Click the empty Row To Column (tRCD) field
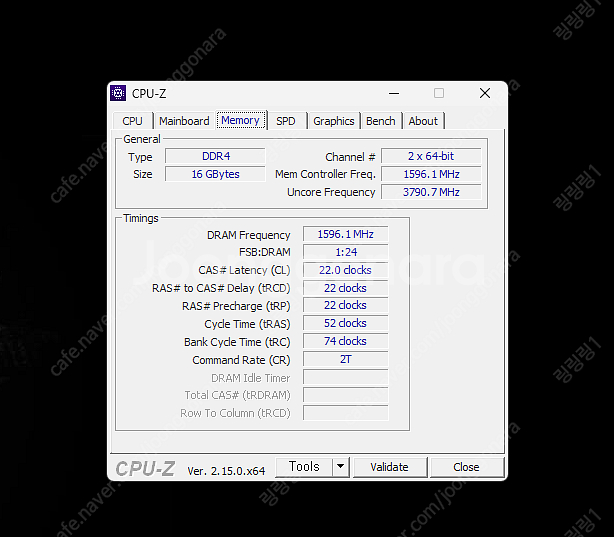 [345, 413]
